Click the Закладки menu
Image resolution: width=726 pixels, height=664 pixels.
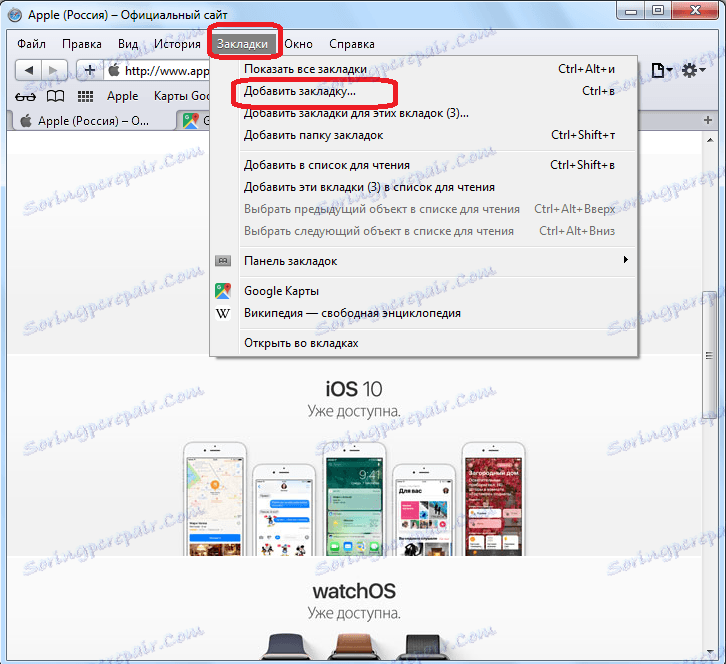(x=242, y=44)
